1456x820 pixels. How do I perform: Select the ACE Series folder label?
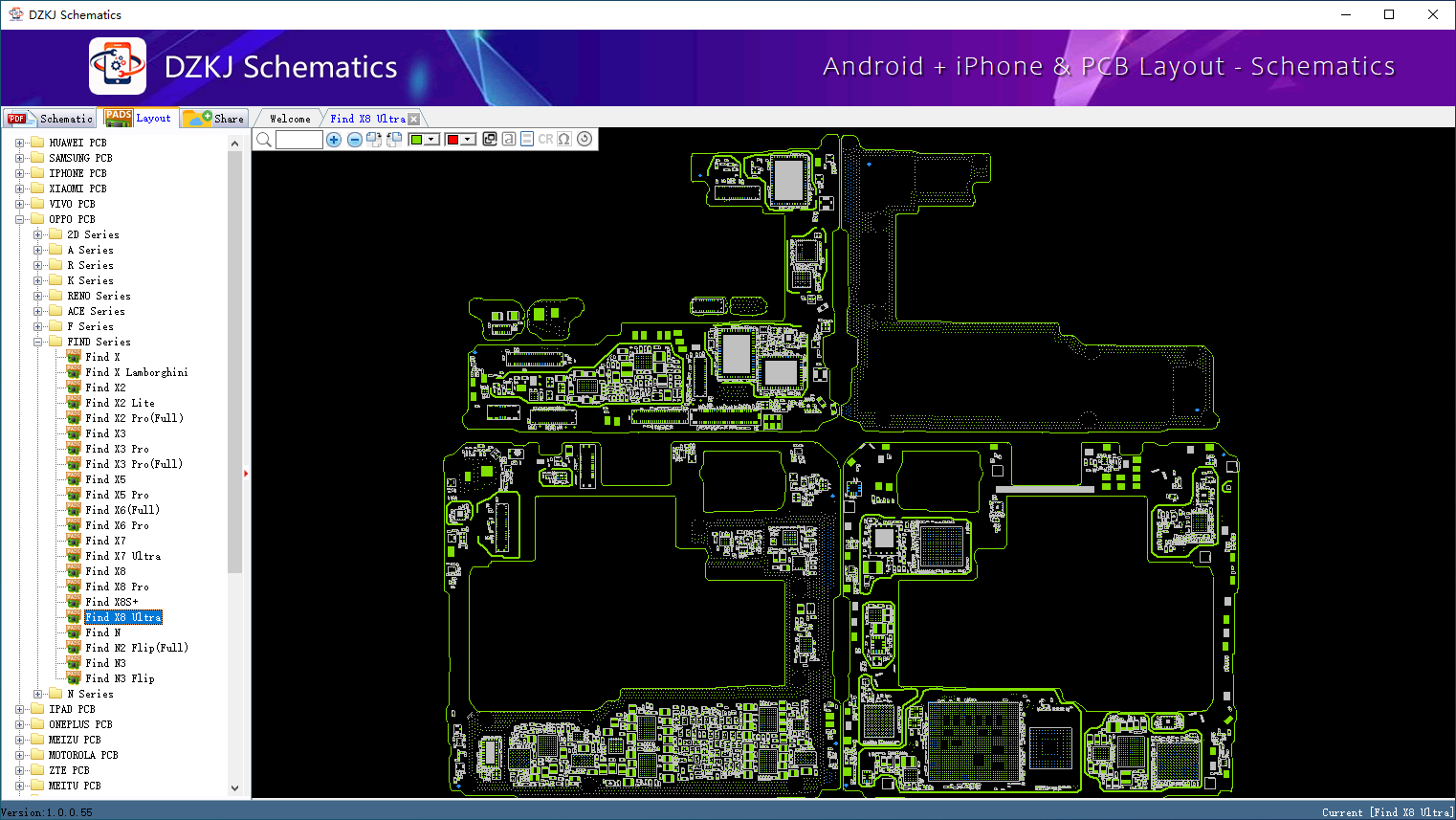point(97,311)
